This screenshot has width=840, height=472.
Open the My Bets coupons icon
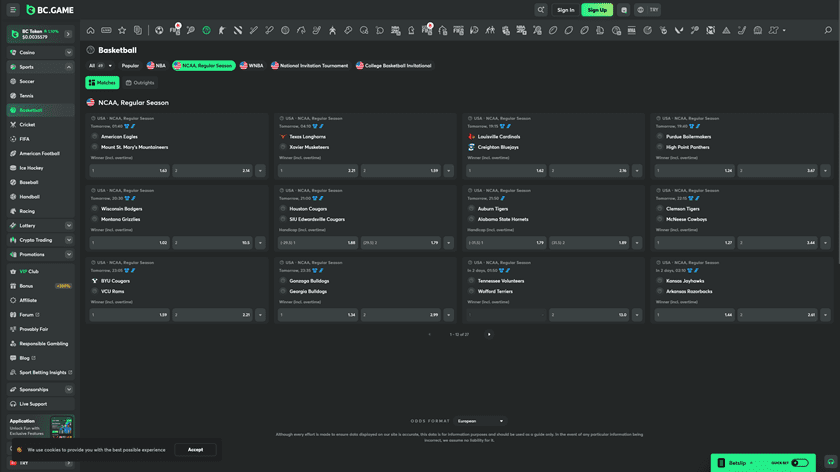tap(138, 31)
